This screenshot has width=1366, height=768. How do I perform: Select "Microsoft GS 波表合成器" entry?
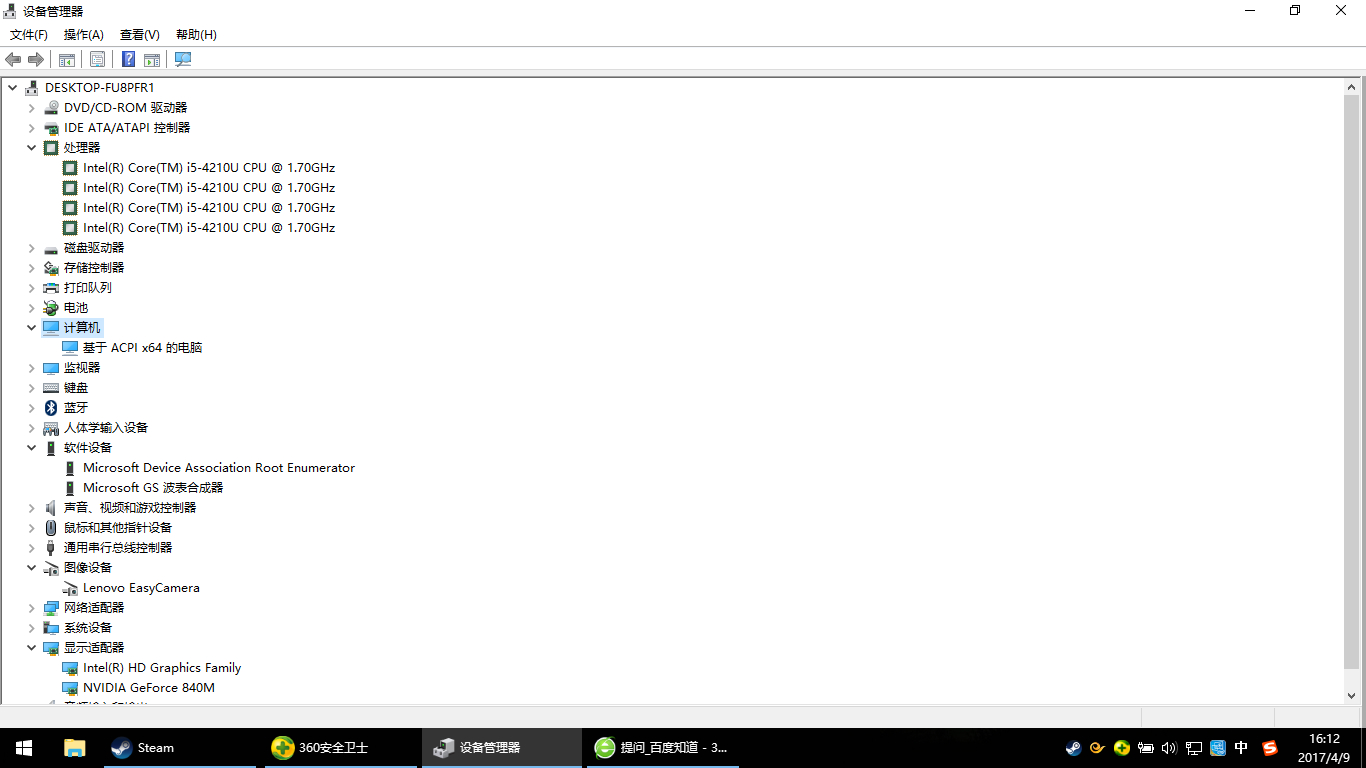153,487
